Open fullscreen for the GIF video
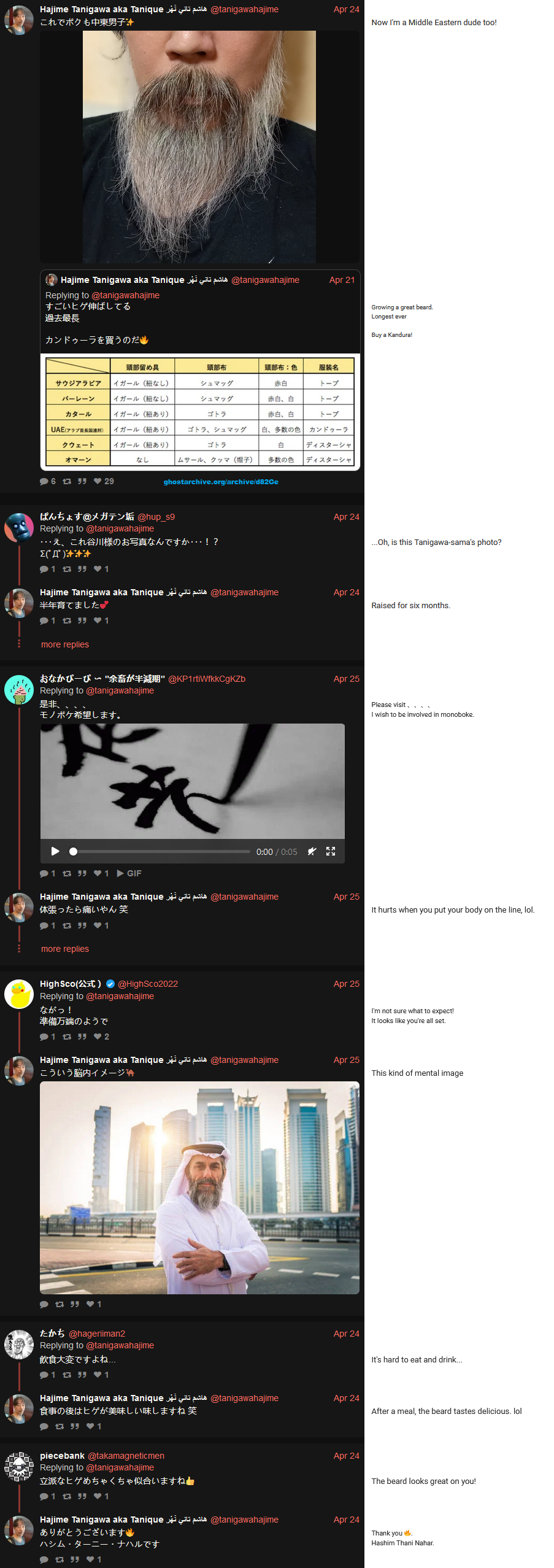 point(331,851)
